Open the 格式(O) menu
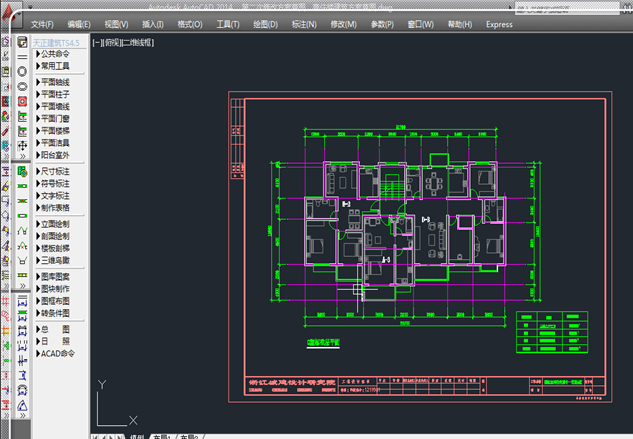This screenshot has height=439, width=633. pyautogui.click(x=190, y=25)
